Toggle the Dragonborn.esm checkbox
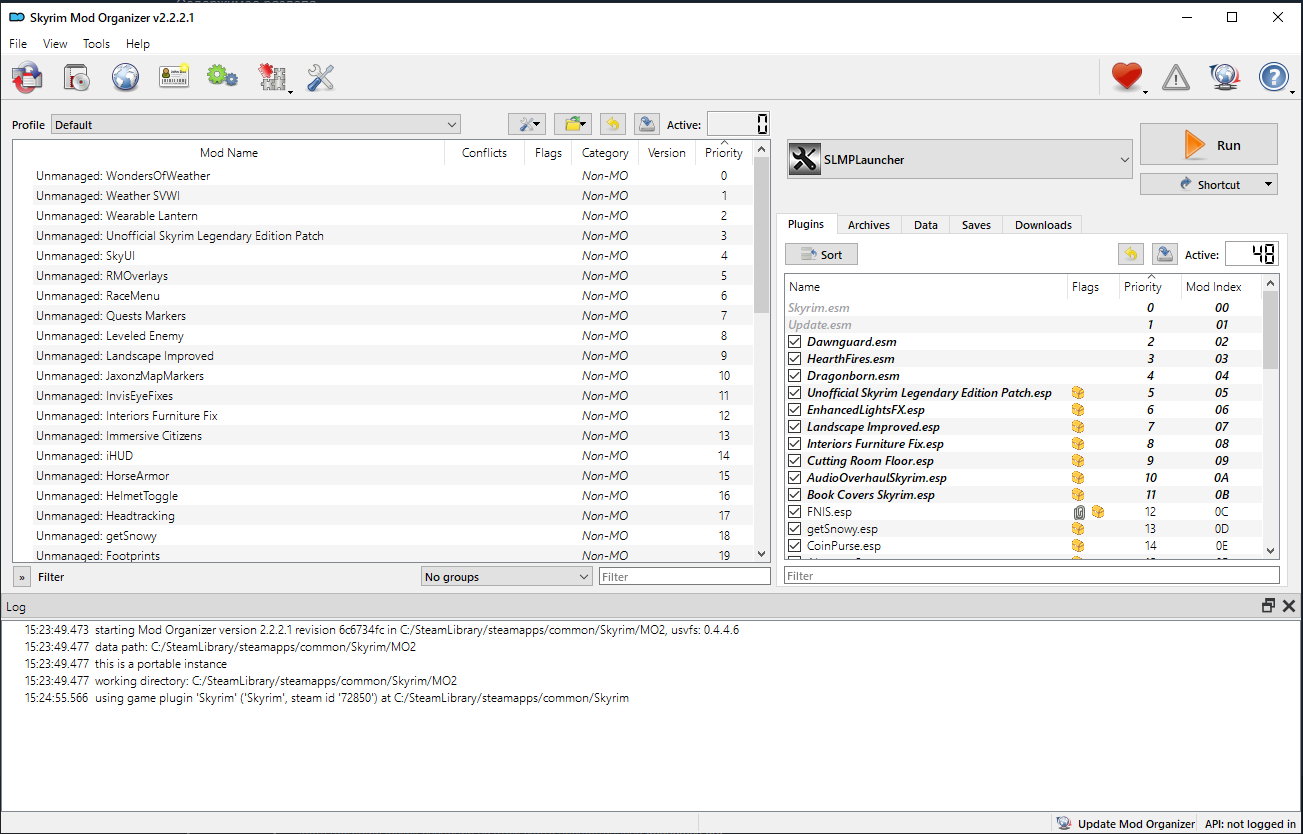The height and width of the screenshot is (834, 1303). (795, 376)
